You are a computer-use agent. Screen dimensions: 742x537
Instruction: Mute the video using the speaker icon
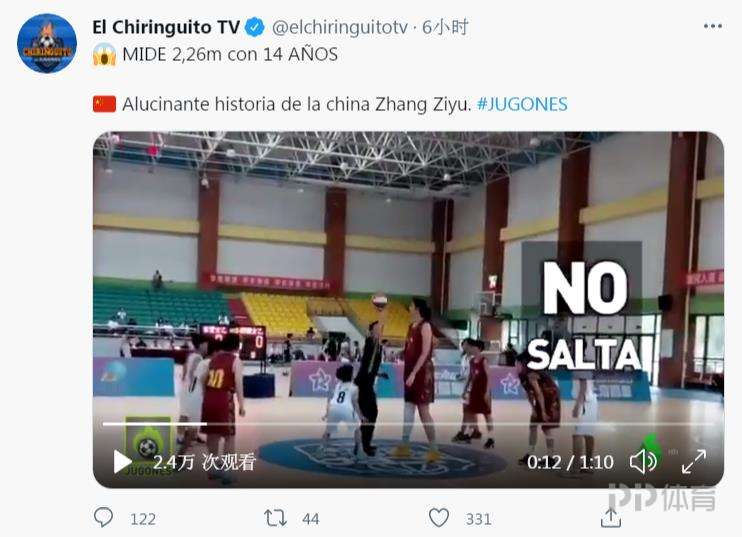(644, 461)
